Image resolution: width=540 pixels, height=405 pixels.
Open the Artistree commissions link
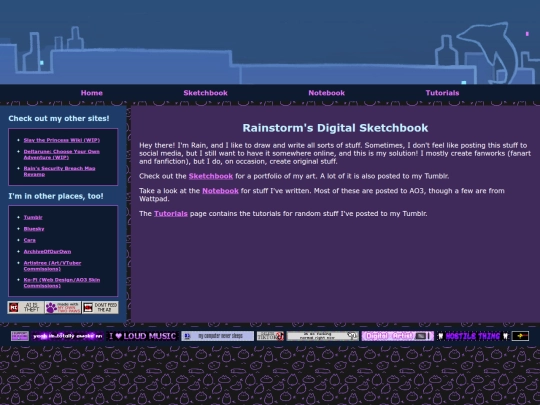[x=52, y=266]
